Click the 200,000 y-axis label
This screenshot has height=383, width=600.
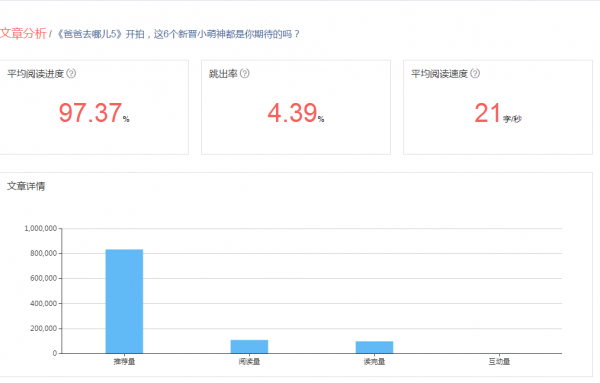click(x=44, y=328)
